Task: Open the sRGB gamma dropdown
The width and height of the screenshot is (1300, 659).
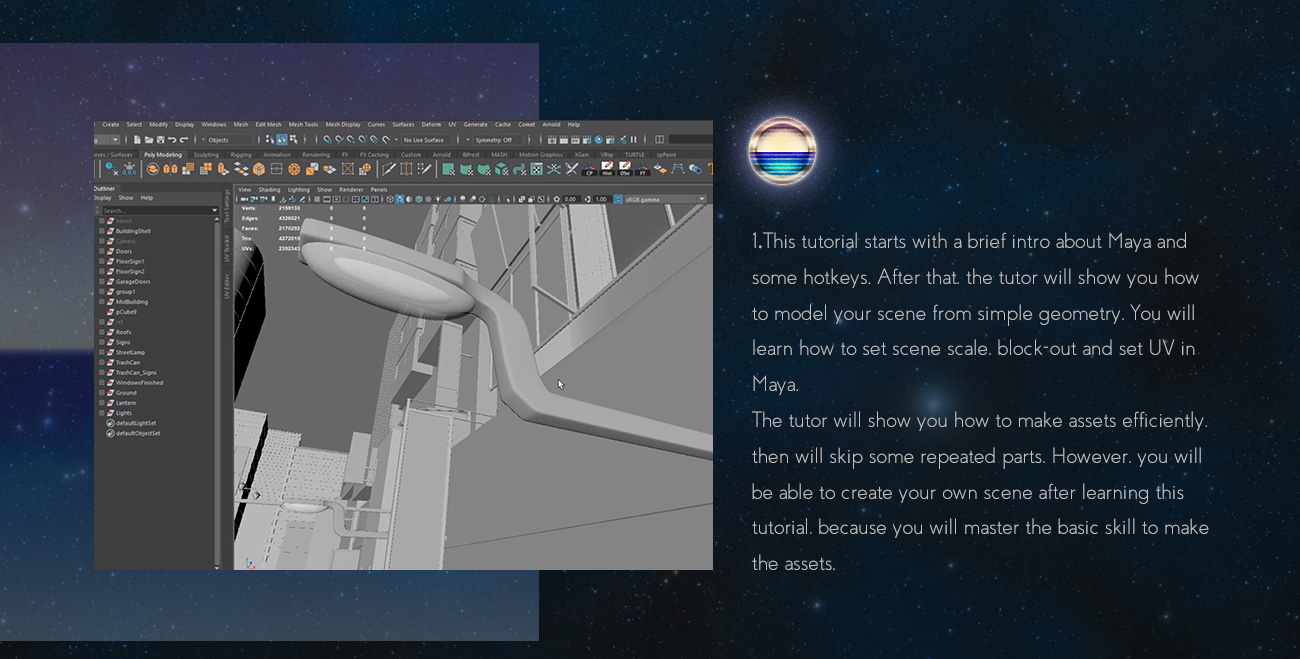Action: pyautogui.click(x=665, y=199)
